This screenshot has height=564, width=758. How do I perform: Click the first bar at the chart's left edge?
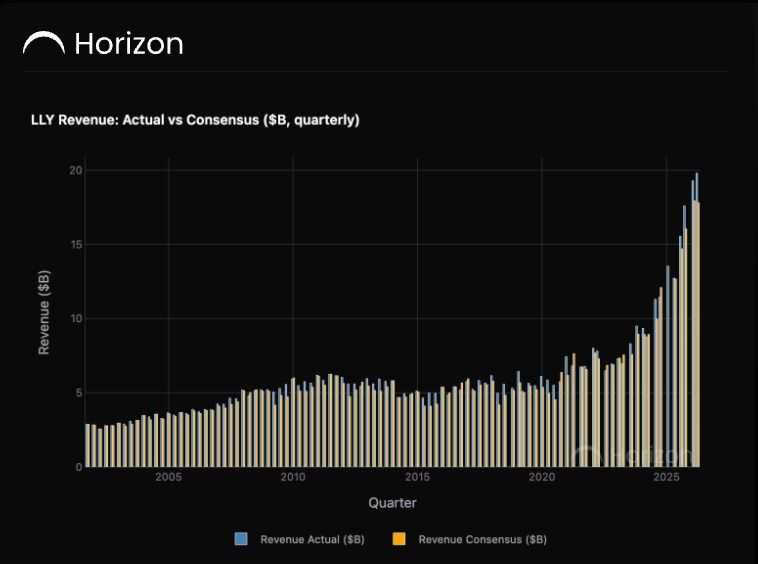(87, 446)
